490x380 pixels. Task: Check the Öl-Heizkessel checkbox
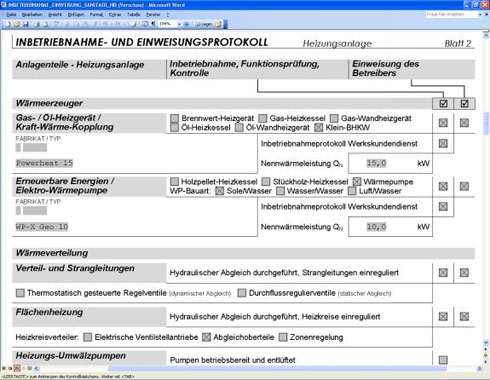pos(174,127)
